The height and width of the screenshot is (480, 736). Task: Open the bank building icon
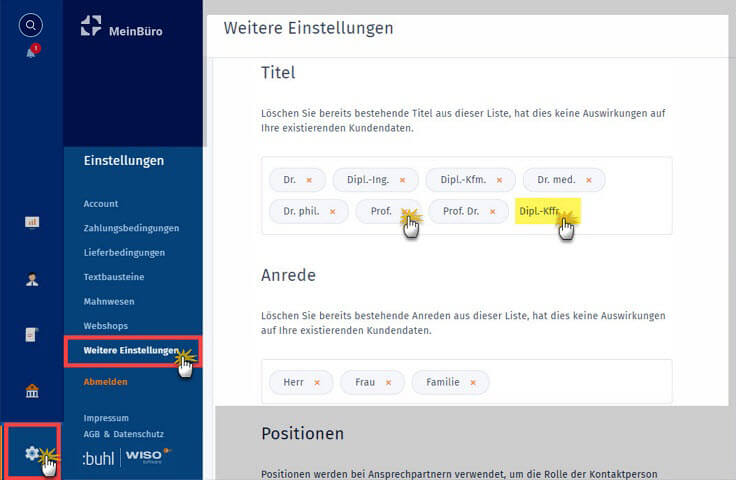click(31, 391)
